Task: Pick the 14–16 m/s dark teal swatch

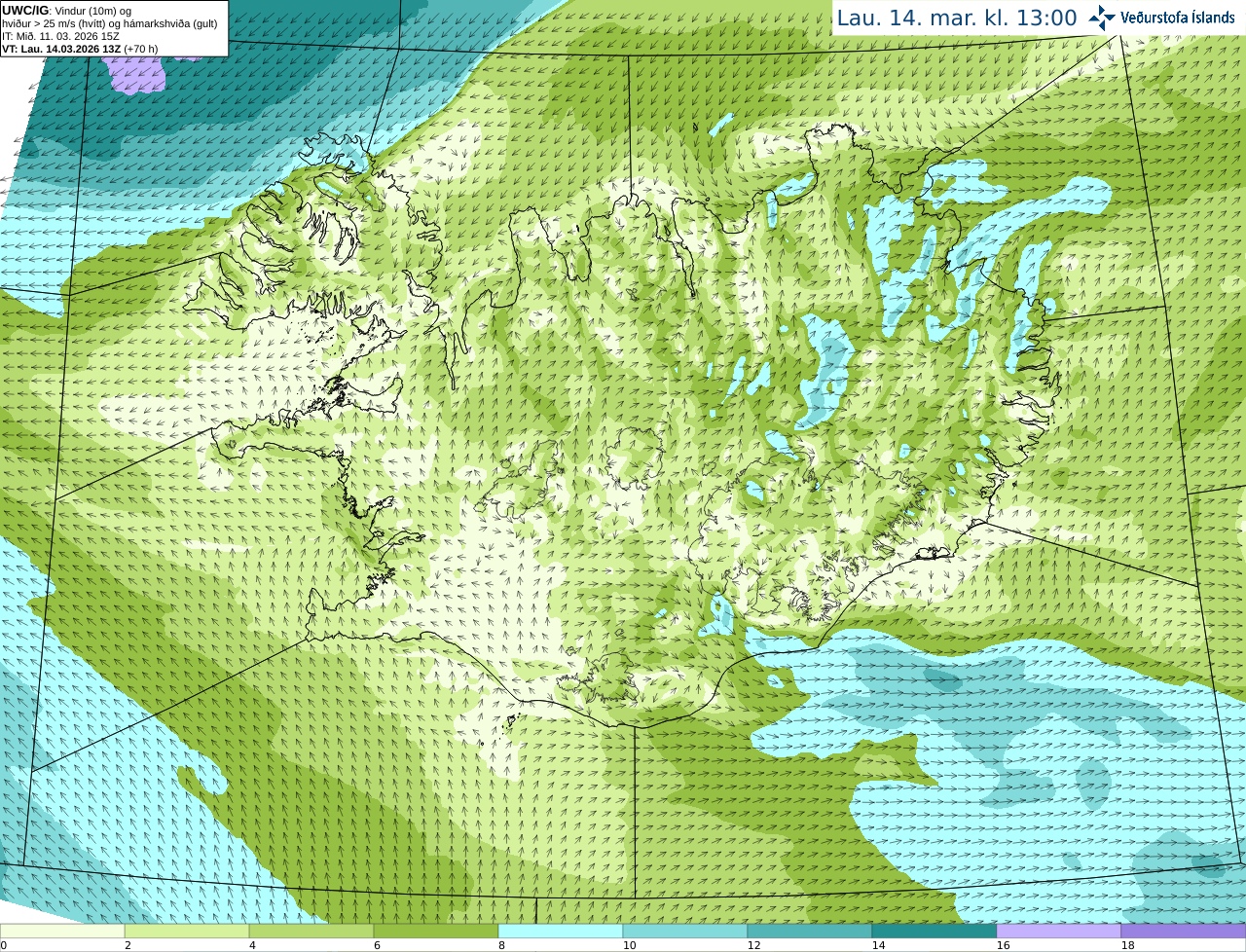Action: tap(934, 932)
